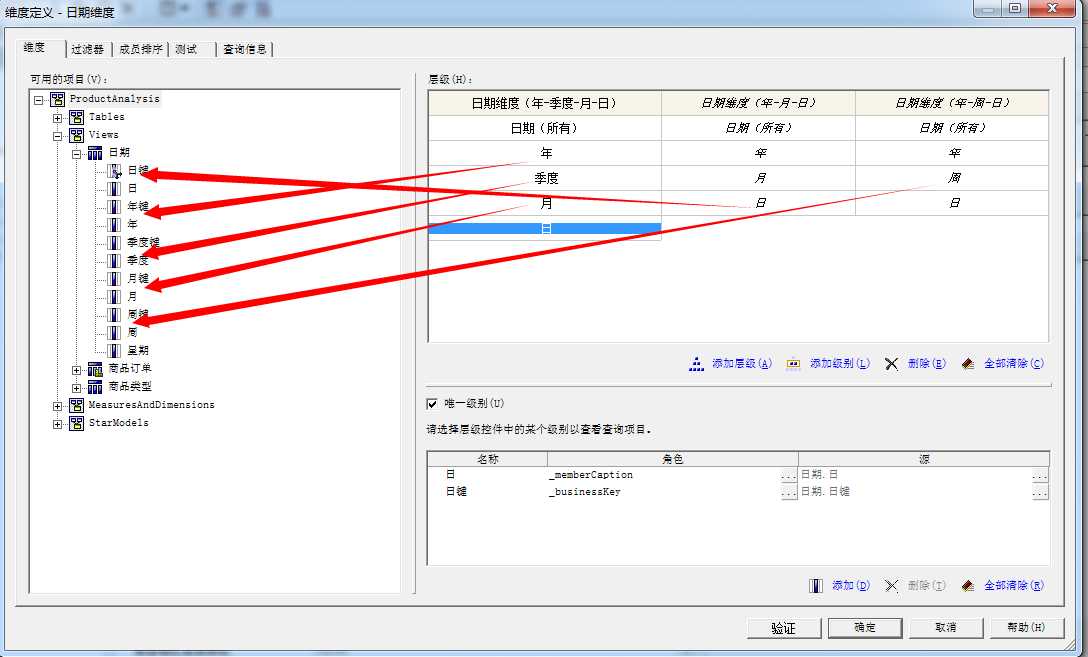Select the 星期 query item icon
This screenshot has width=1088, height=657.
(x=114, y=351)
